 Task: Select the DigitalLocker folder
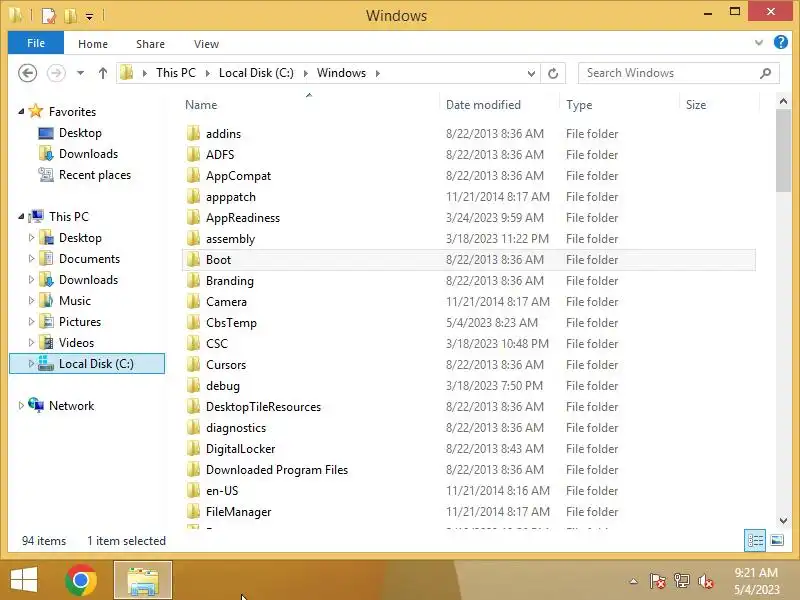(240, 448)
